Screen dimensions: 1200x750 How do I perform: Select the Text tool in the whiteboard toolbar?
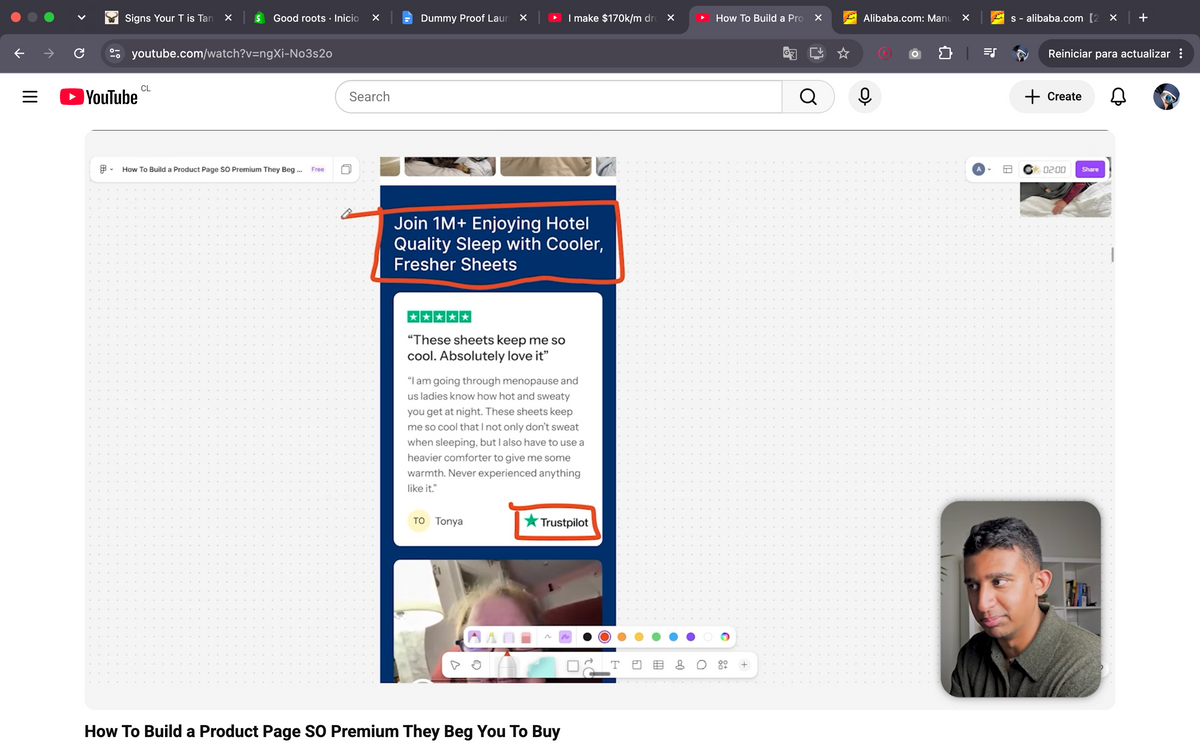pyautogui.click(x=614, y=665)
